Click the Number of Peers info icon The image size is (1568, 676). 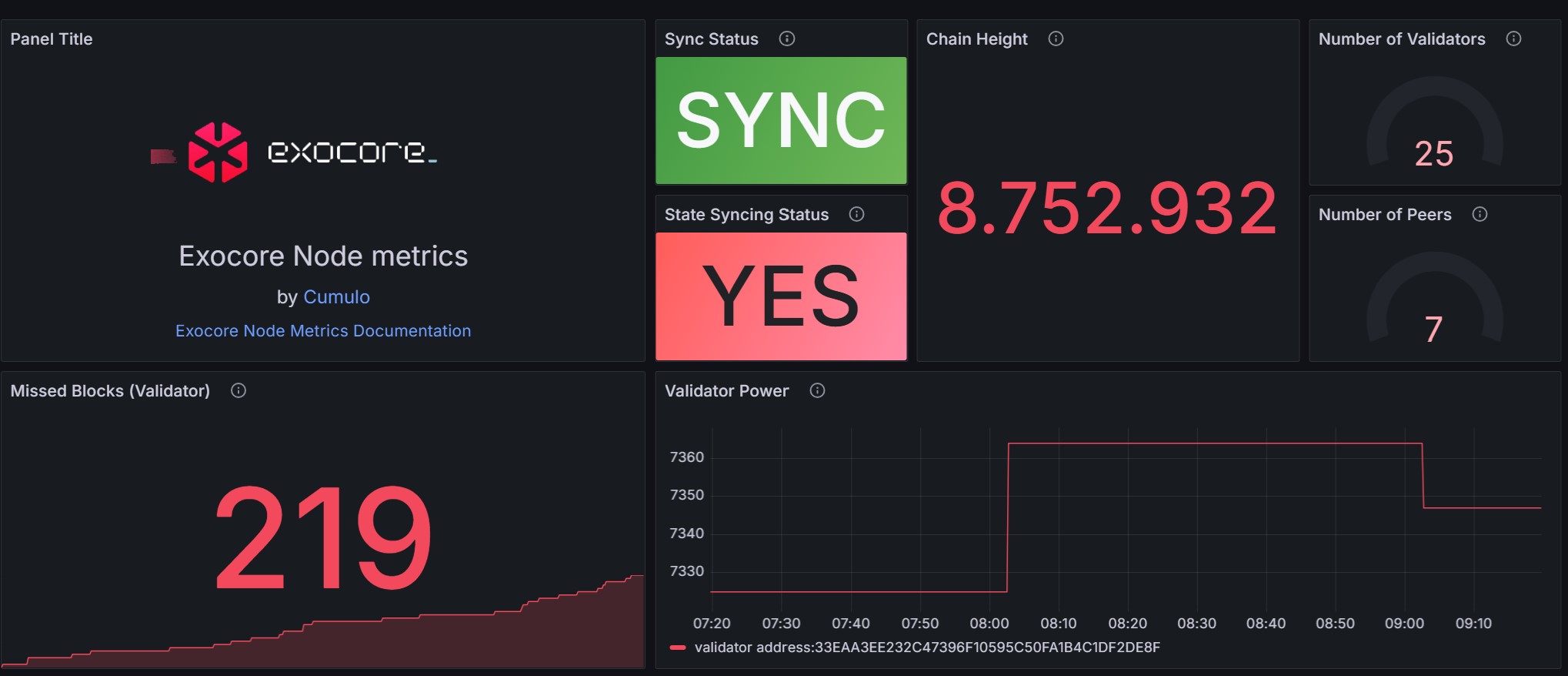pos(1480,214)
